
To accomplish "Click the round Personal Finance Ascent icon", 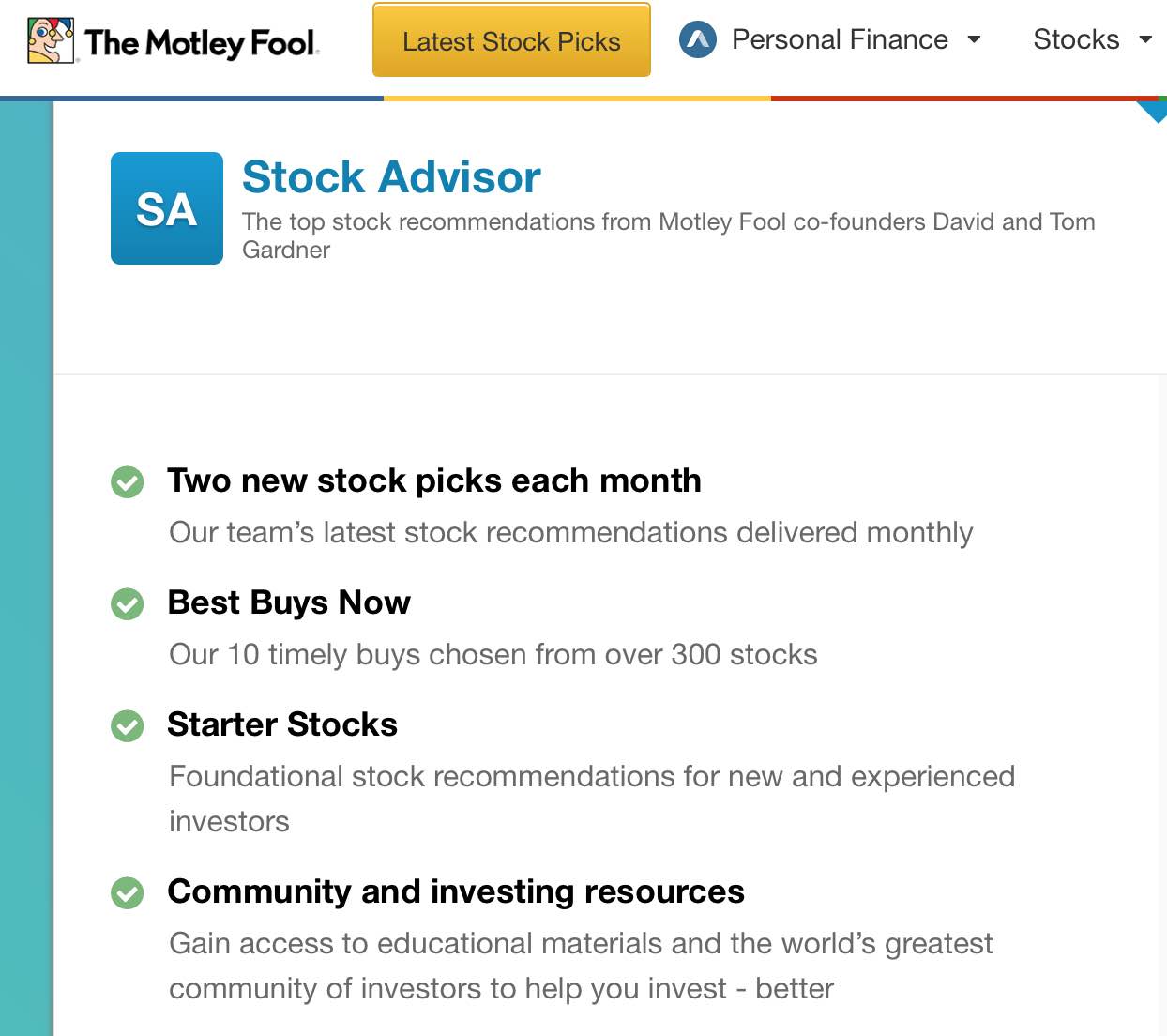I will [698, 39].
